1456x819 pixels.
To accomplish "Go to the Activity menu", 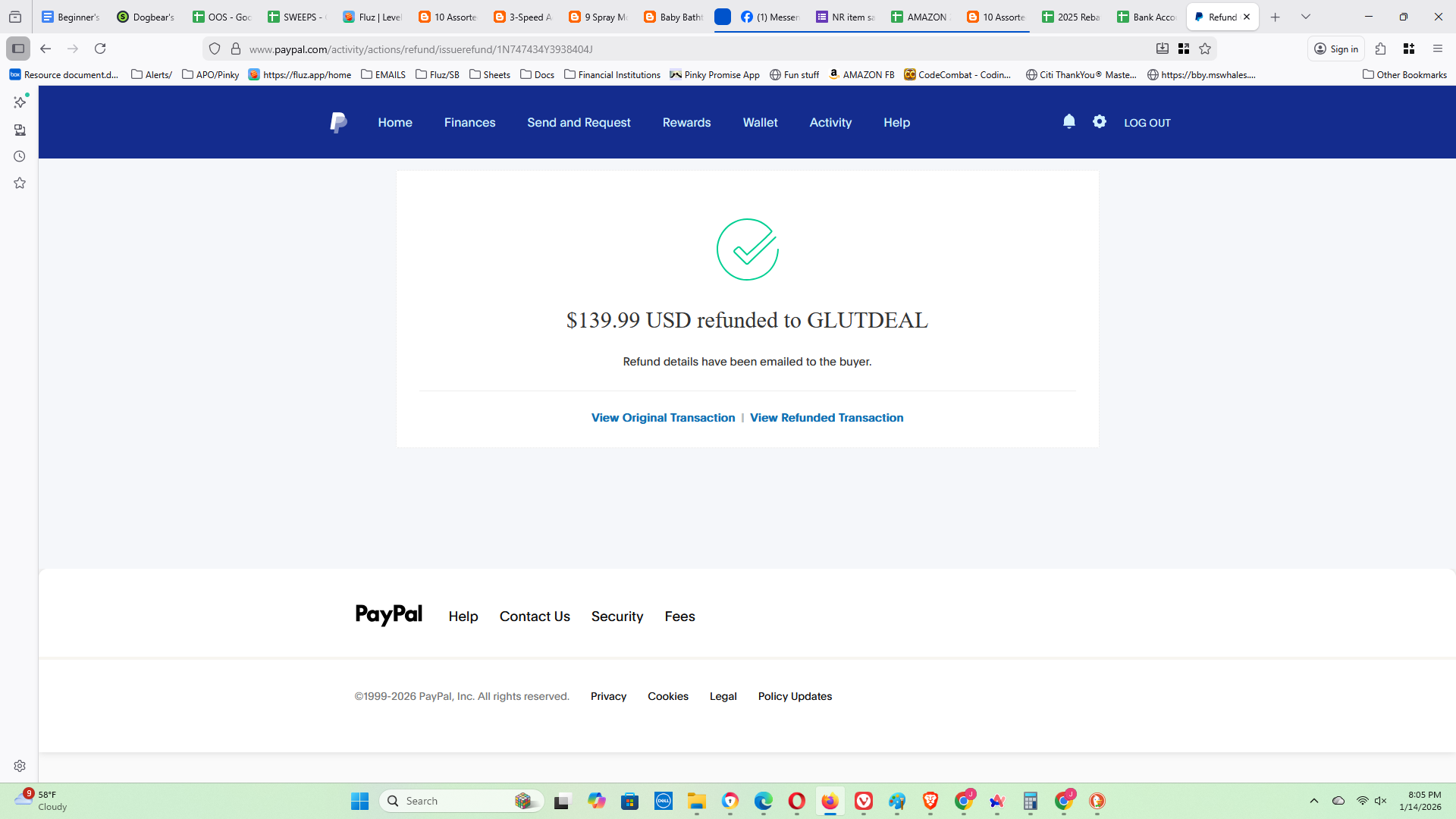I will (x=830, y=122).
